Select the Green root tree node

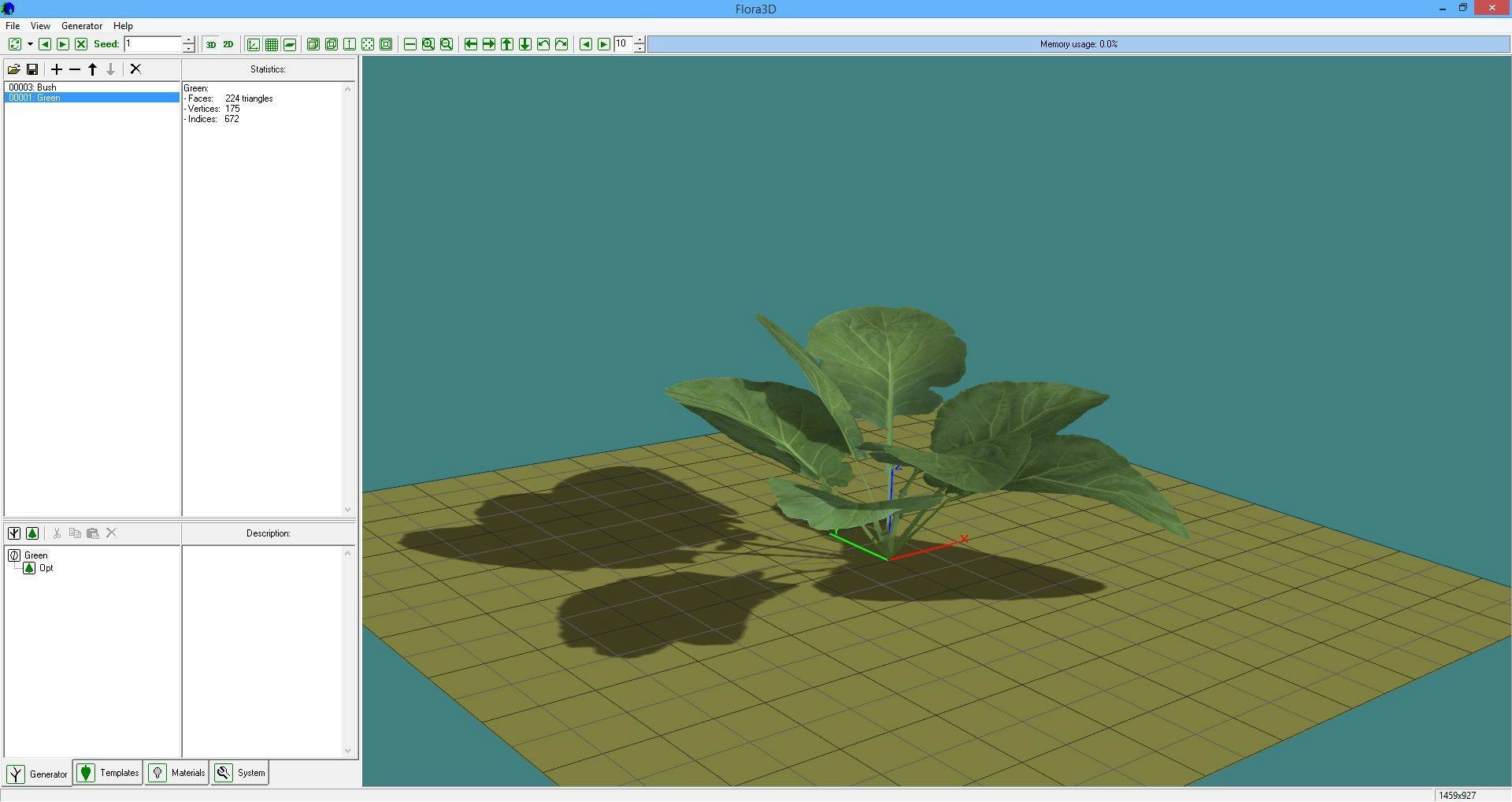pyautogui.click(x=35, y=555)
